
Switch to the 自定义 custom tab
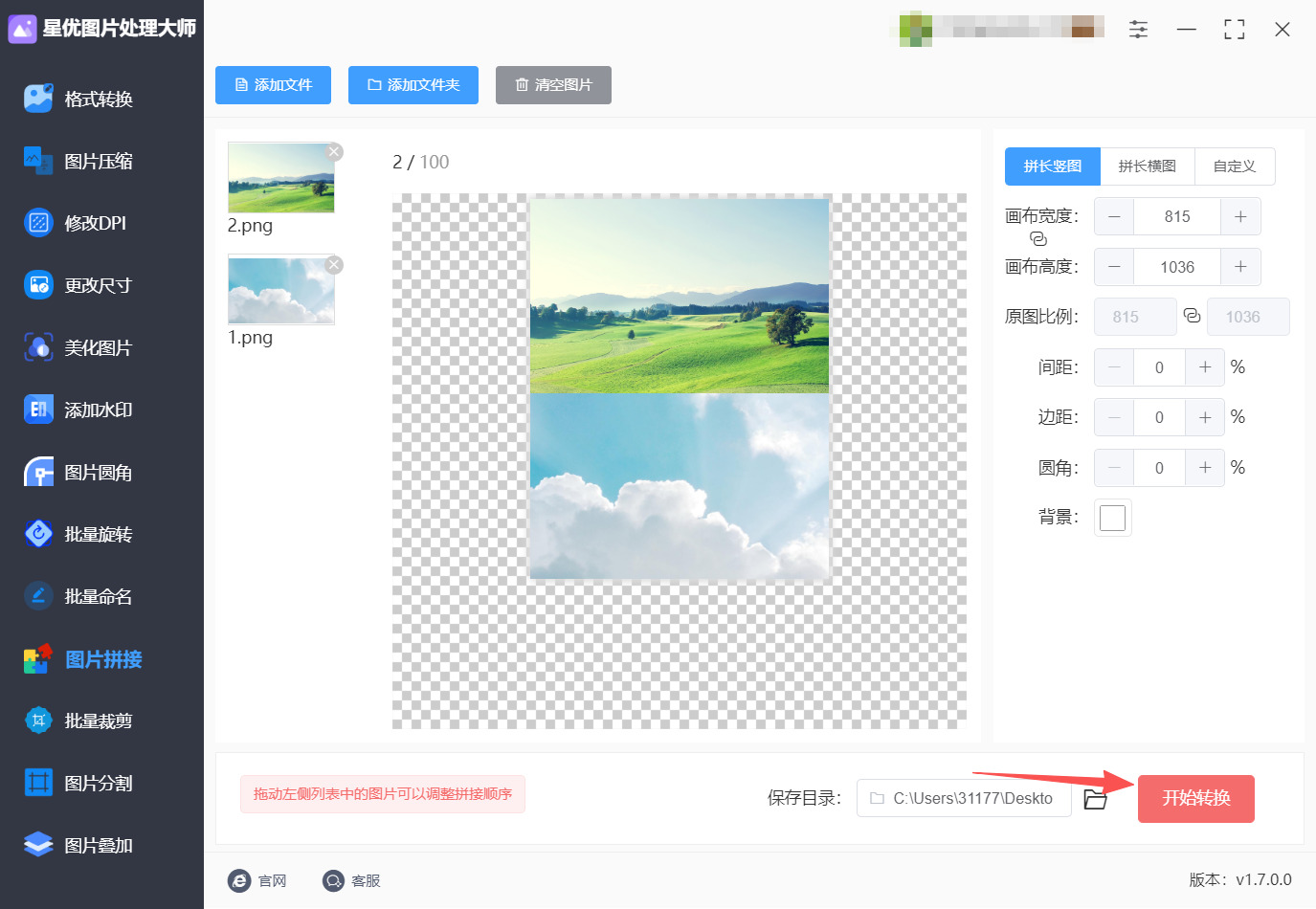[1235, 166]
